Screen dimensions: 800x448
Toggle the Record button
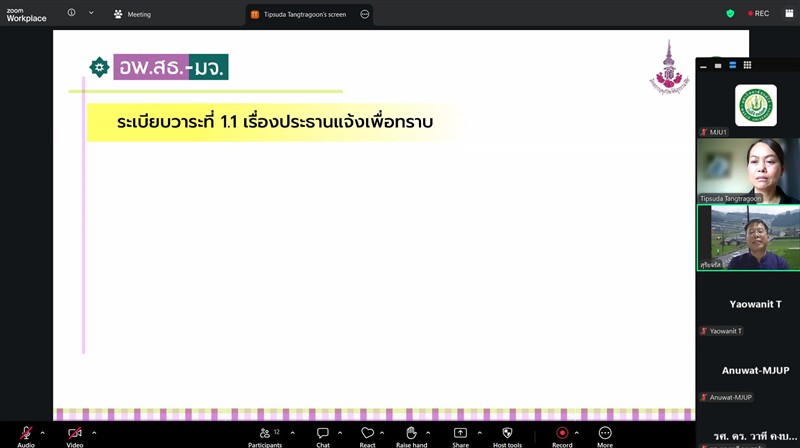562,435
